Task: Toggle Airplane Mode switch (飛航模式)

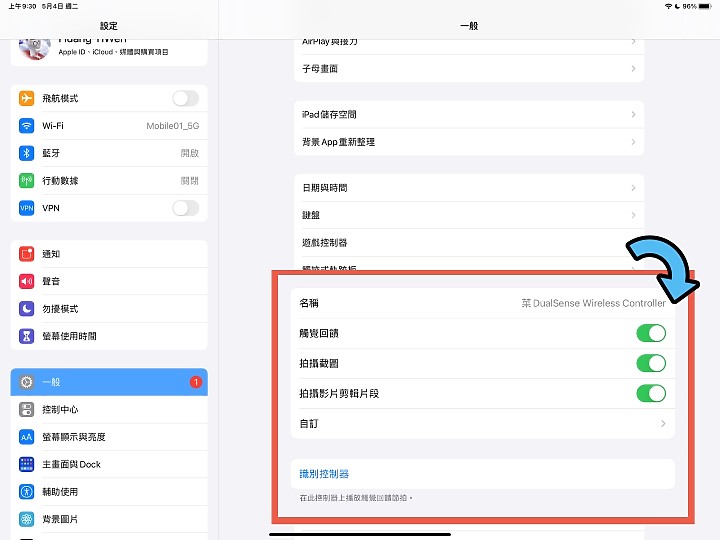Action: [186, 98]
